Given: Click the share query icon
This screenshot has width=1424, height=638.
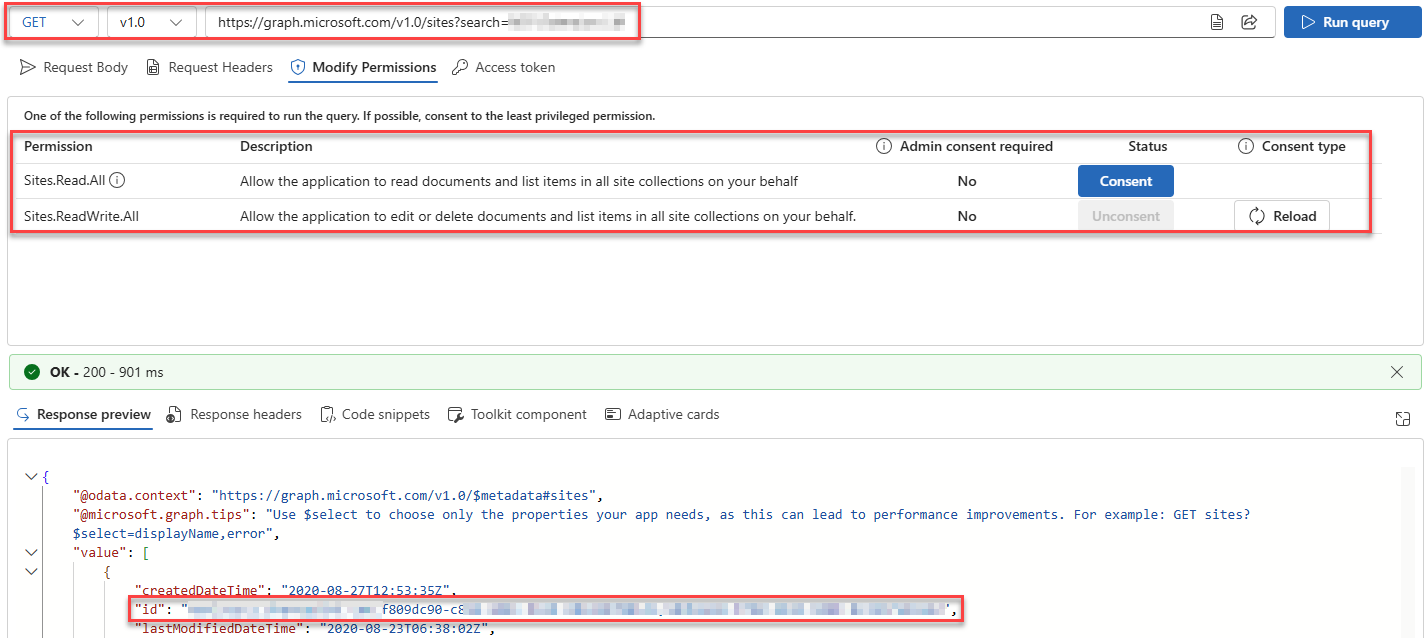Looking at the screenshot, I should pyautogui.click(x=1249, y=22).
